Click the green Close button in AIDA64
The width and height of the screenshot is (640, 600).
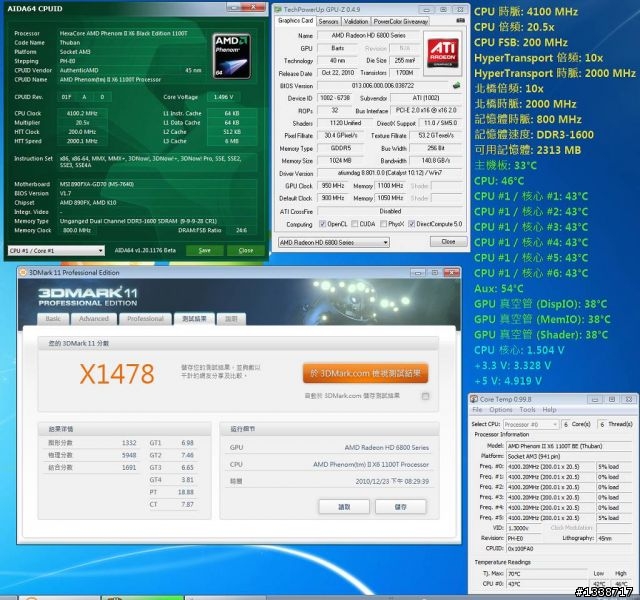pos(246,250)
